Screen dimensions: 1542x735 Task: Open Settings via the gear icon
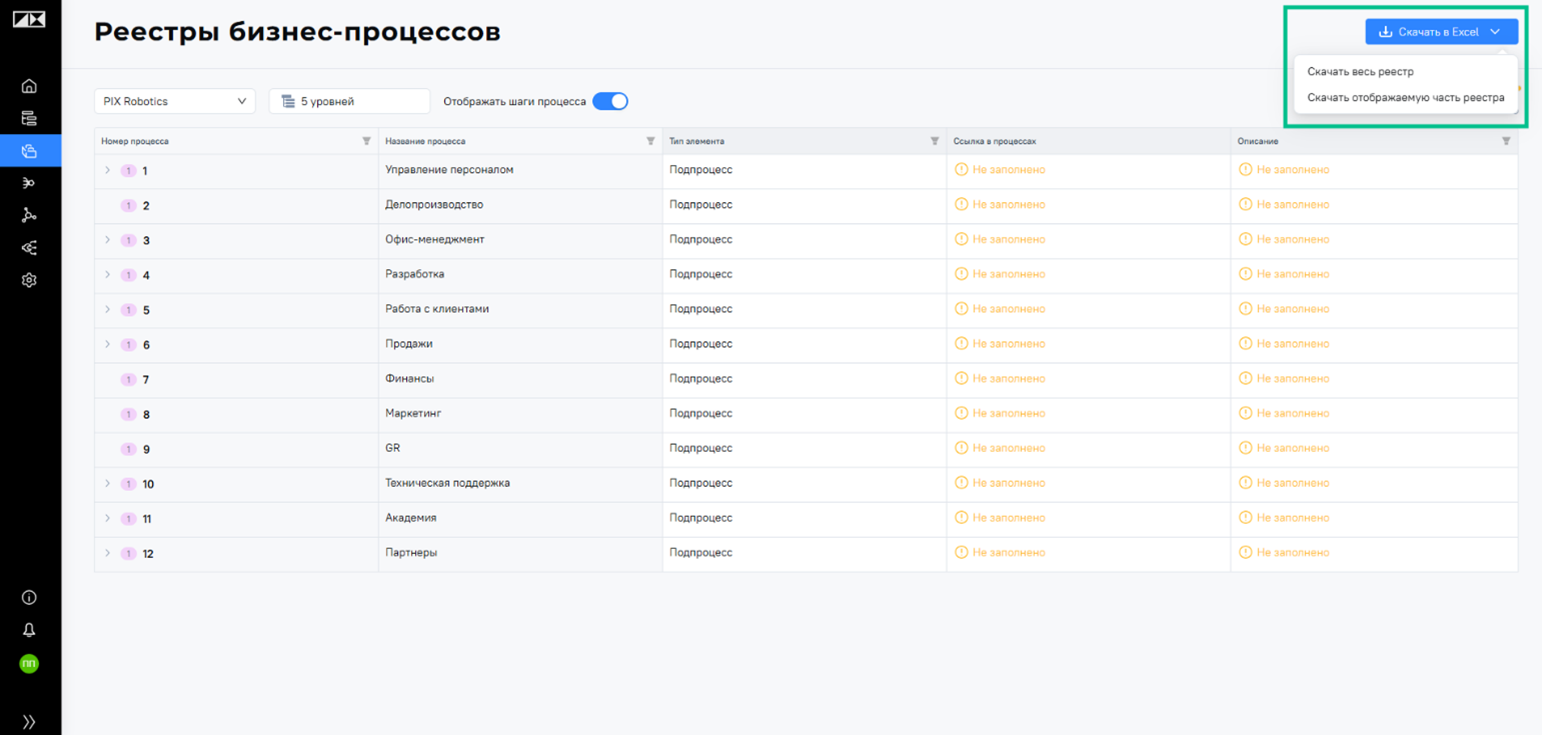point(29,280)
